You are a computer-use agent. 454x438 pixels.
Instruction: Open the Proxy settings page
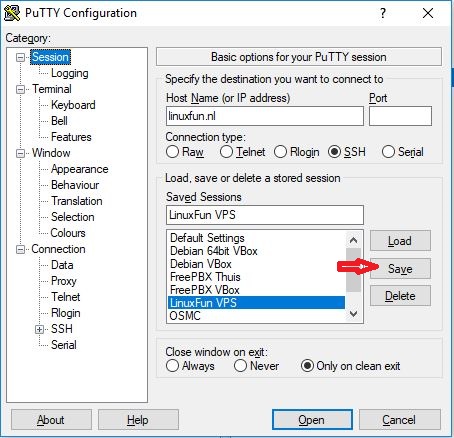(64, 281)
